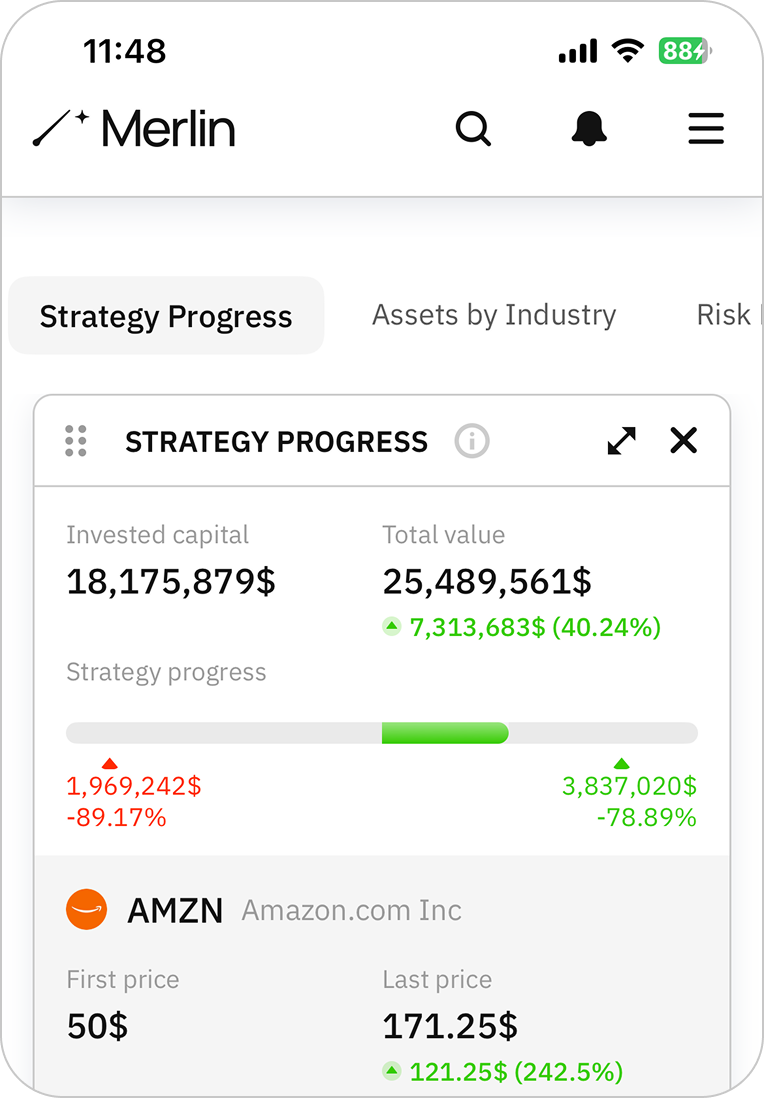Click the Last price gain arrow icon
This screenshot has width=764, height=1098.
point(392,1072)
